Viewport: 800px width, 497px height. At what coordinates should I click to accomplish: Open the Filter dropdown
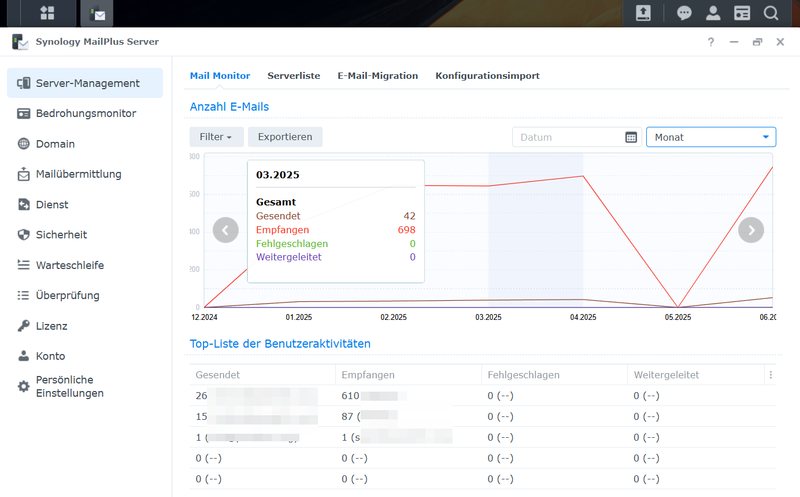tap(216, 137)
